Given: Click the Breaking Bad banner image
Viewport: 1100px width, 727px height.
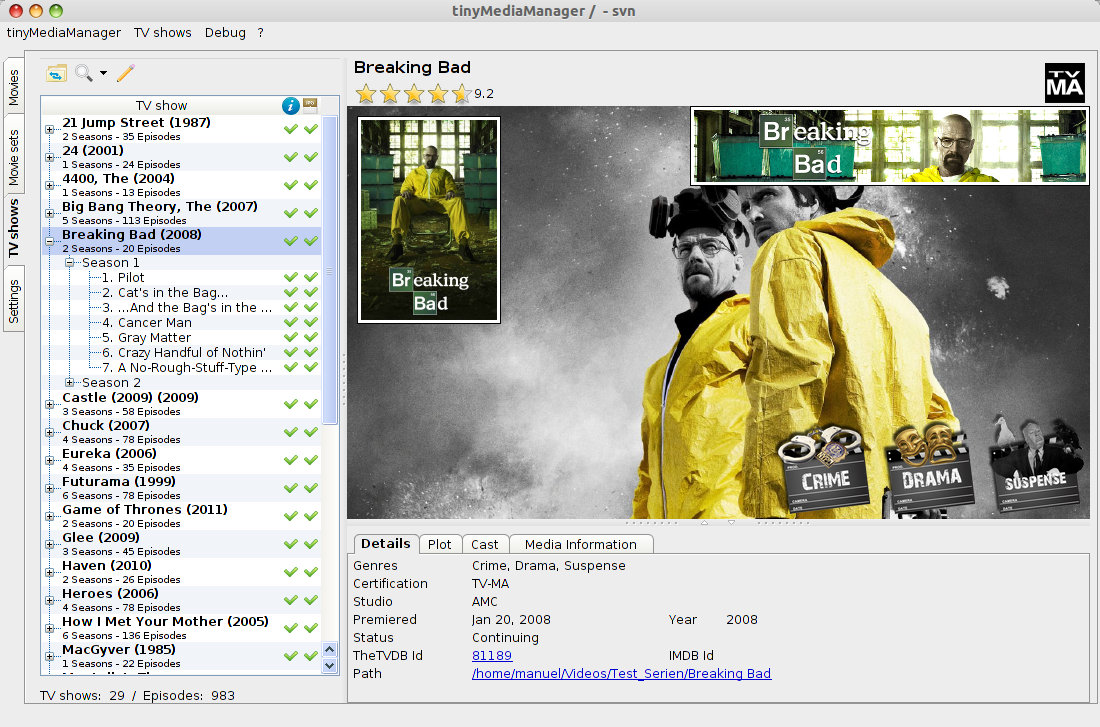Looking at the screenshot, I should (890, 146).
